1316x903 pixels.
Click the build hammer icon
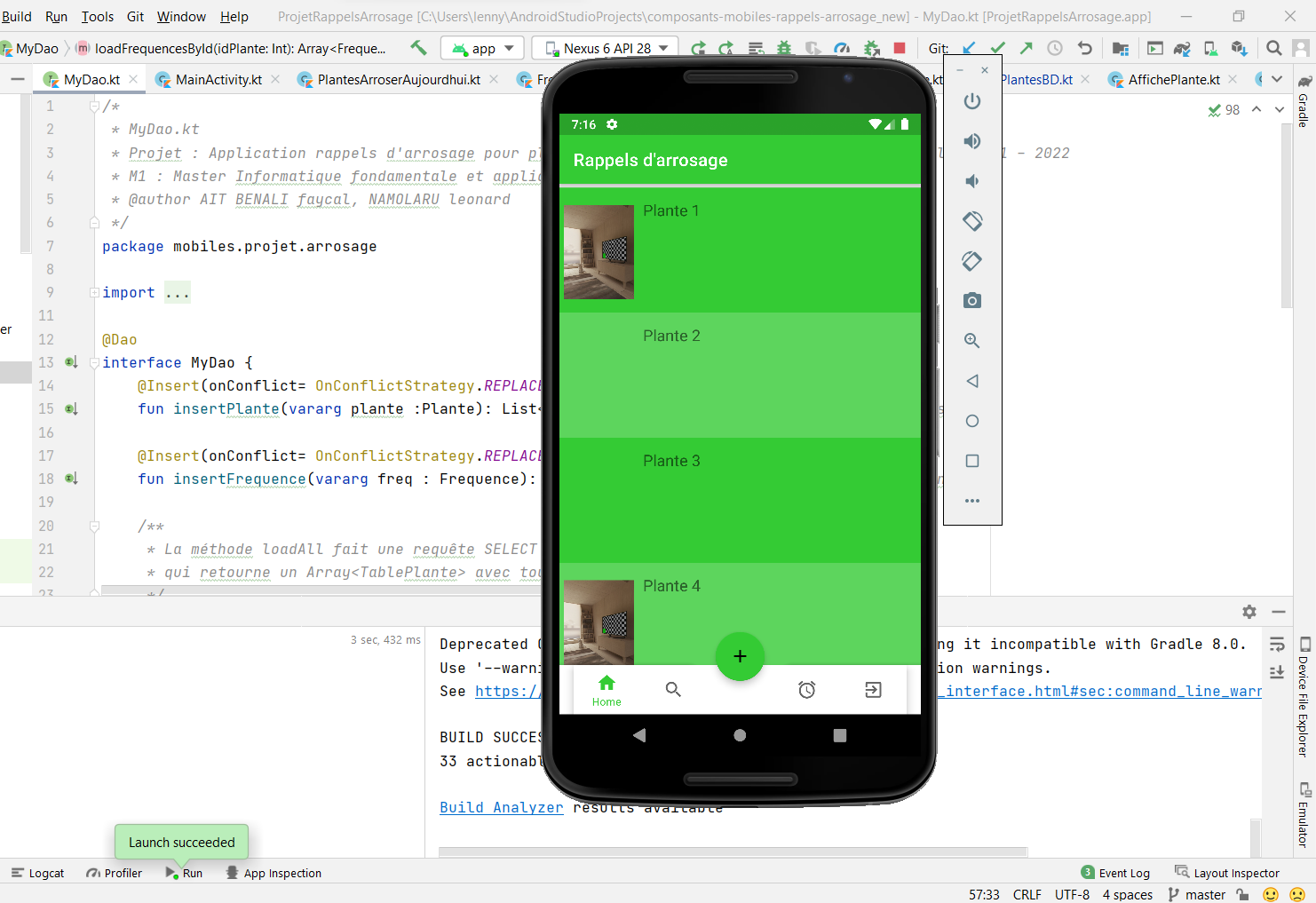tap(418, 48)
